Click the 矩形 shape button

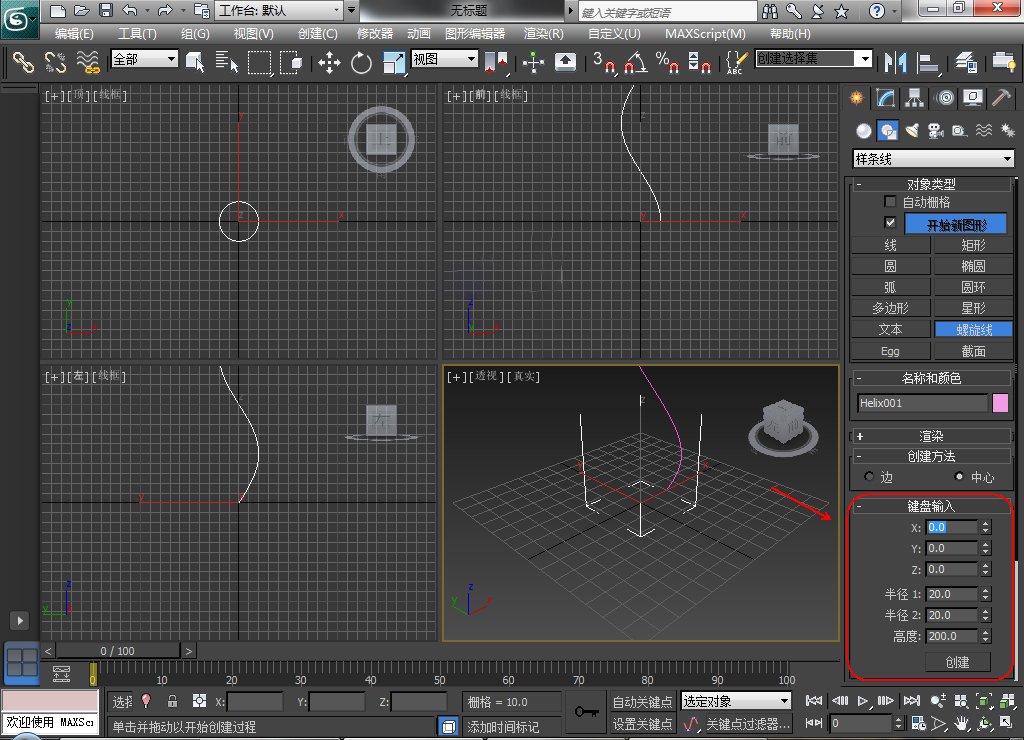(x=973, y=245)
